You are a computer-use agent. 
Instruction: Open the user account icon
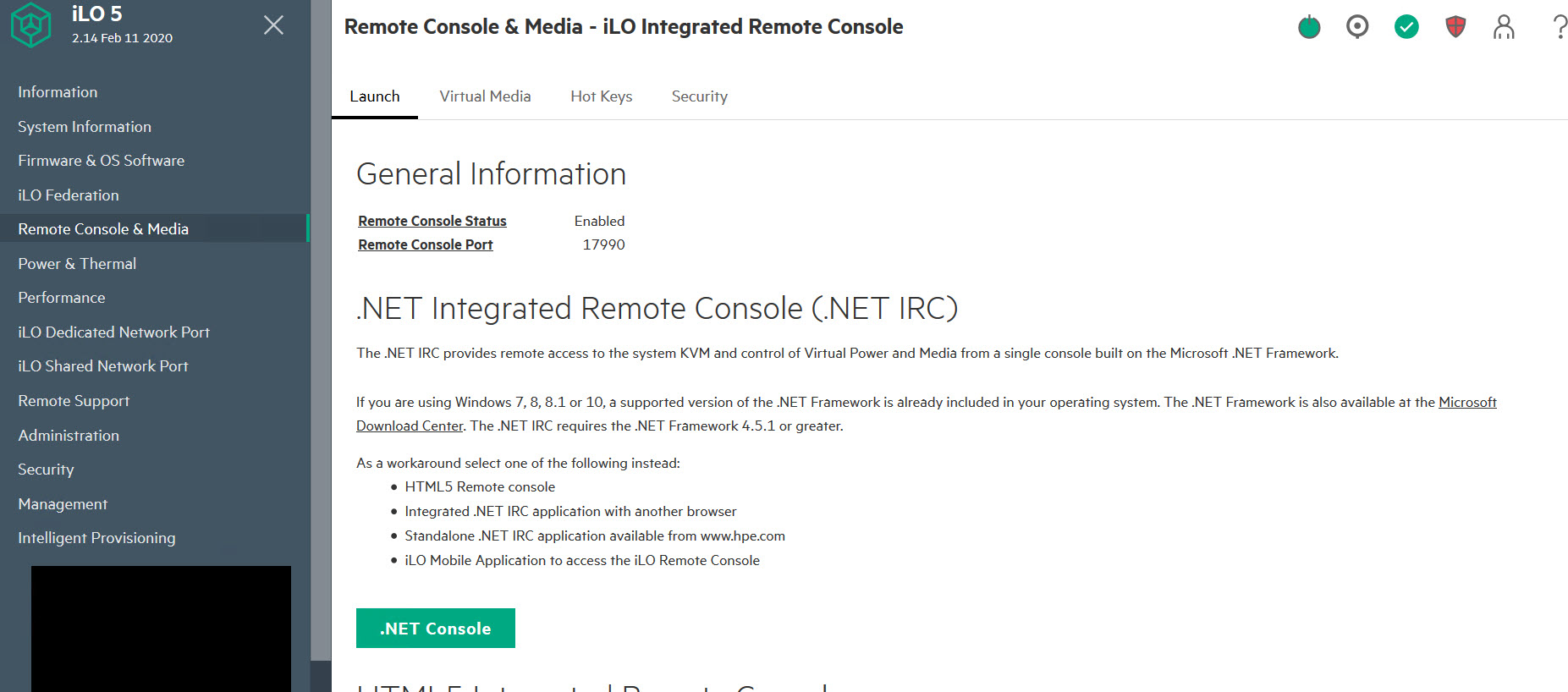tap(1504, 27)
